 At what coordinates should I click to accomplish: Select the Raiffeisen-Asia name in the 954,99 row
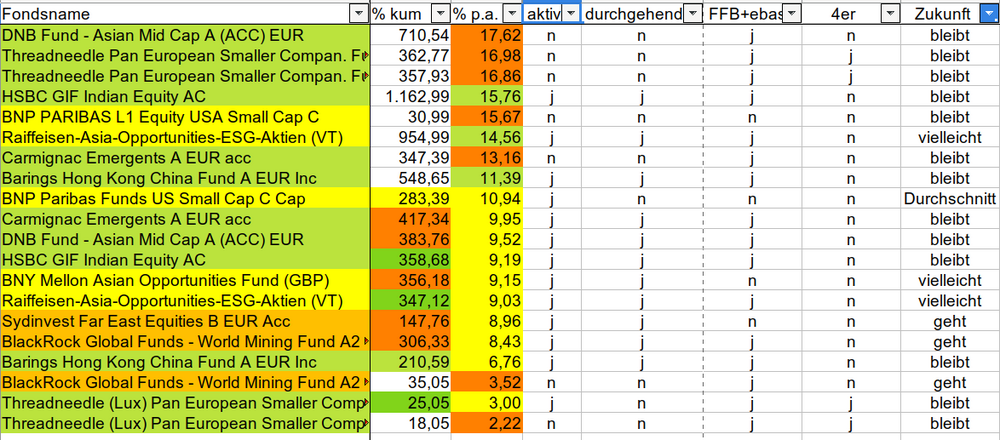point(185,138)
